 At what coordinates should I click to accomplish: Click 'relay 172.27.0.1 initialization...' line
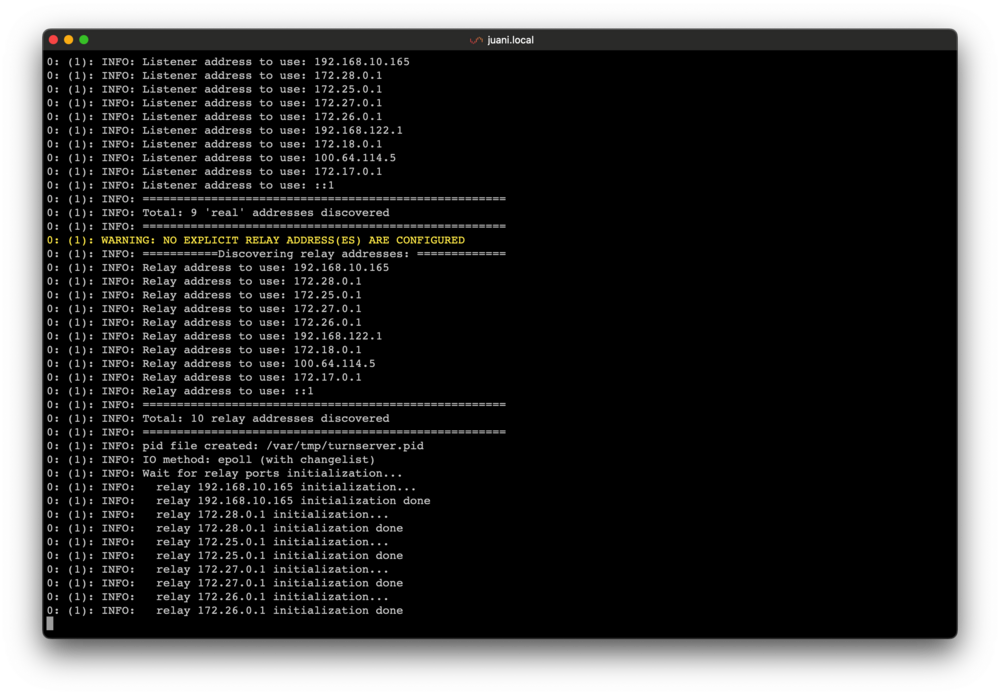click(272, 569)
